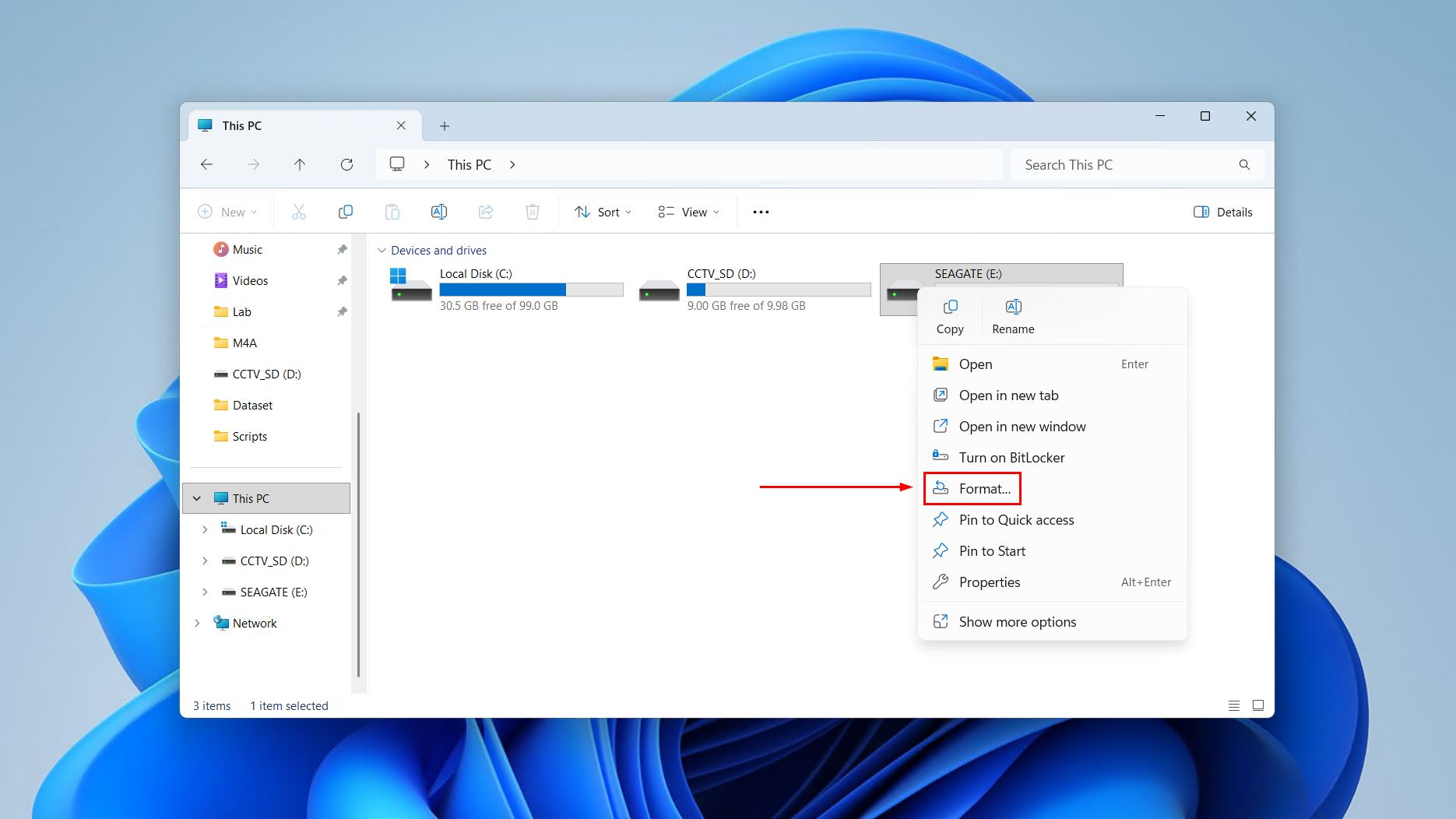Choose Open in new tab
The height and width of the screenshot is (819, 1456).
coord(1052,395)
